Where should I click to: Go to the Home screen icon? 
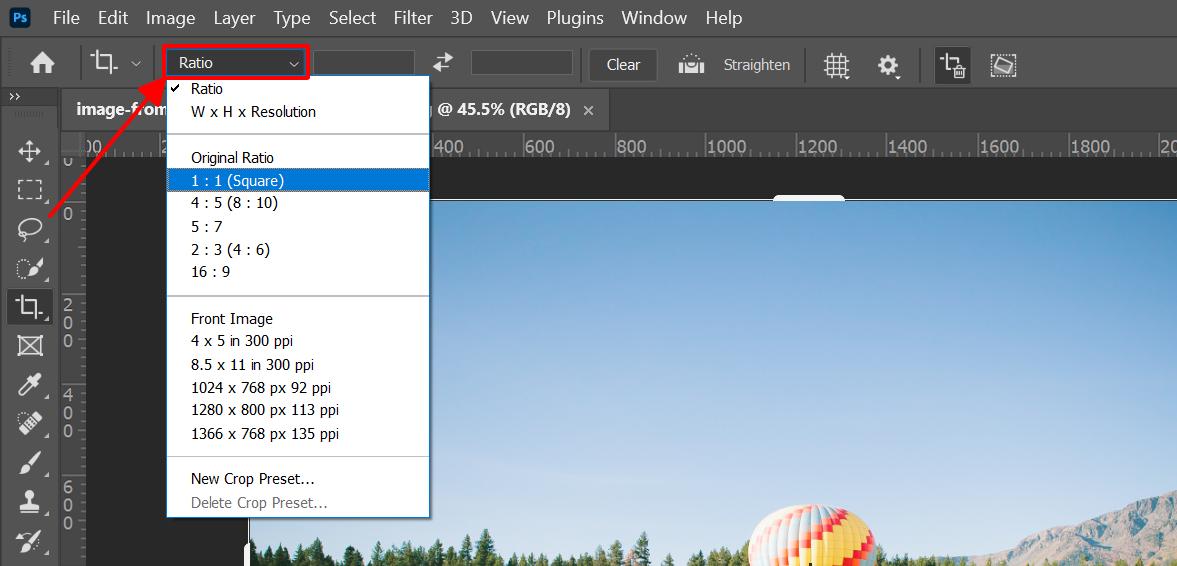(x=42, y=64)
